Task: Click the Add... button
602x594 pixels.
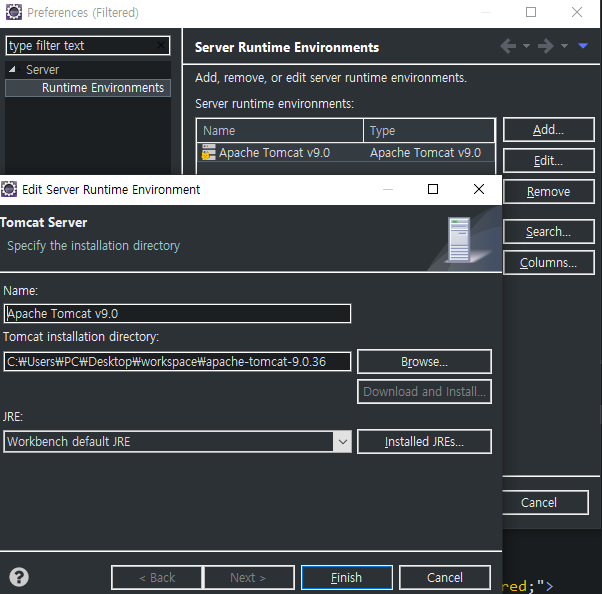Action: [549, 130]
